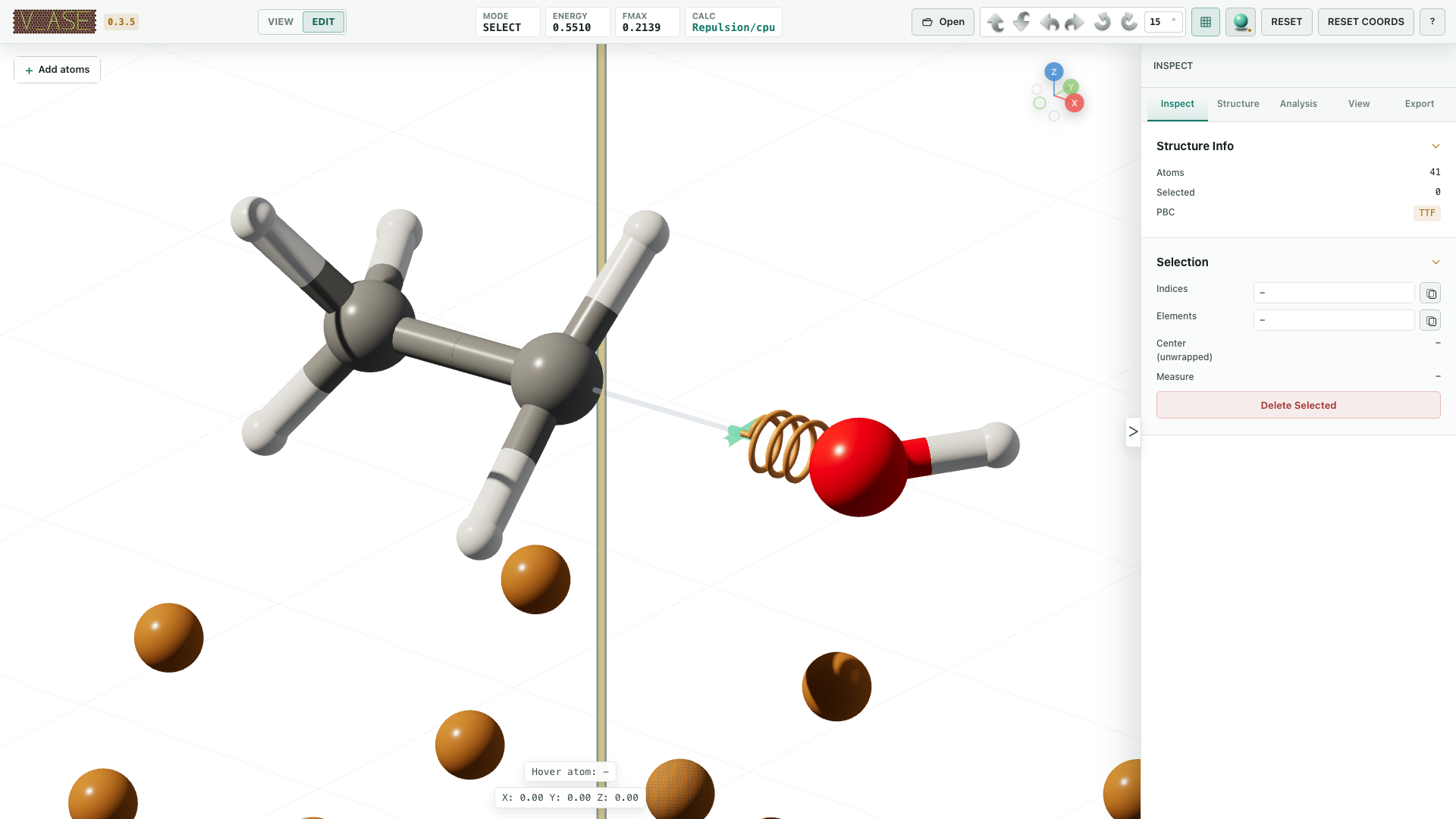Click the CALC Repulsion/cpu readout
1456x819 pixels.
(x=733, y=22)
